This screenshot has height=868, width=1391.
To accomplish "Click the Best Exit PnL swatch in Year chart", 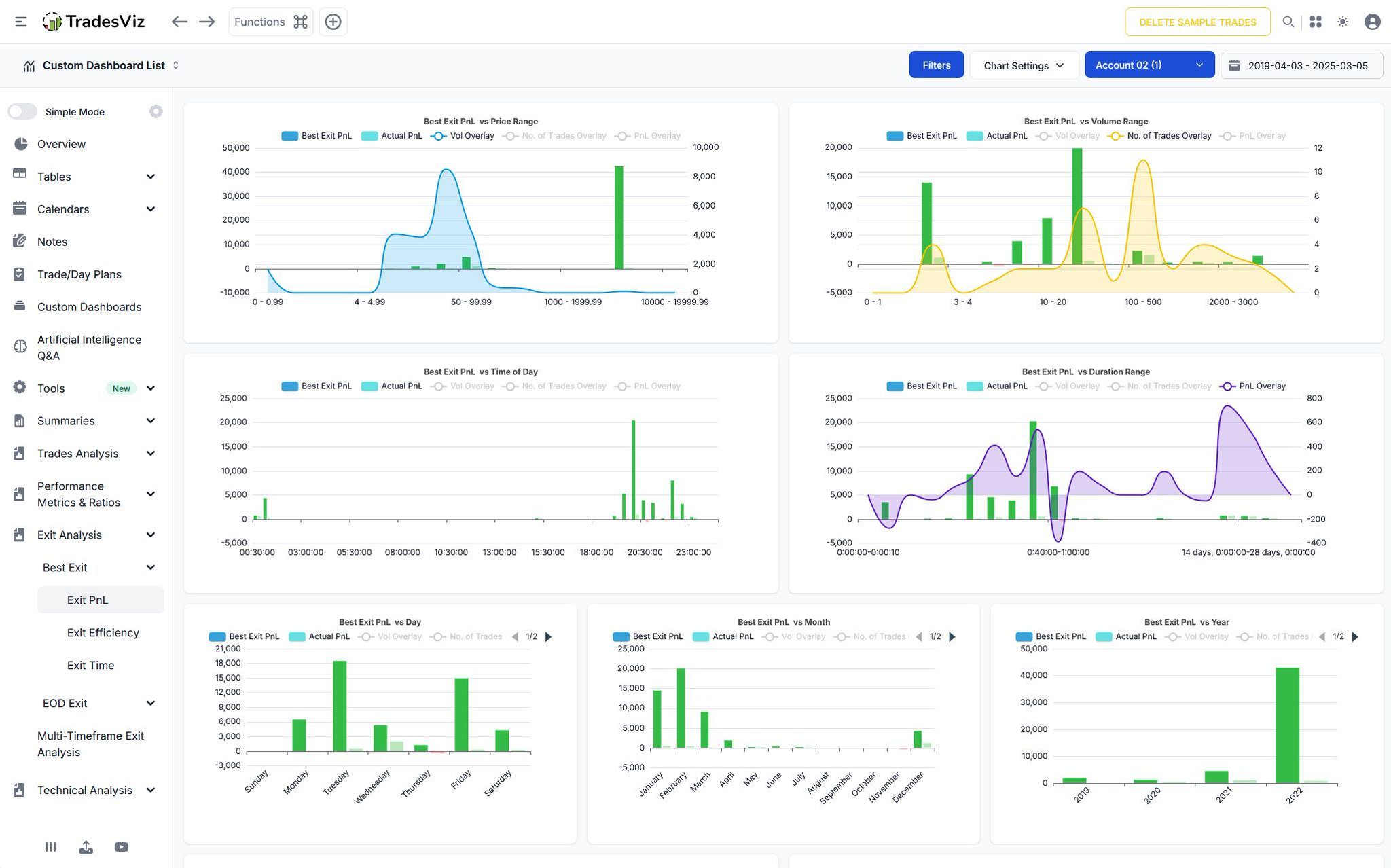I will pos(1024,637).
